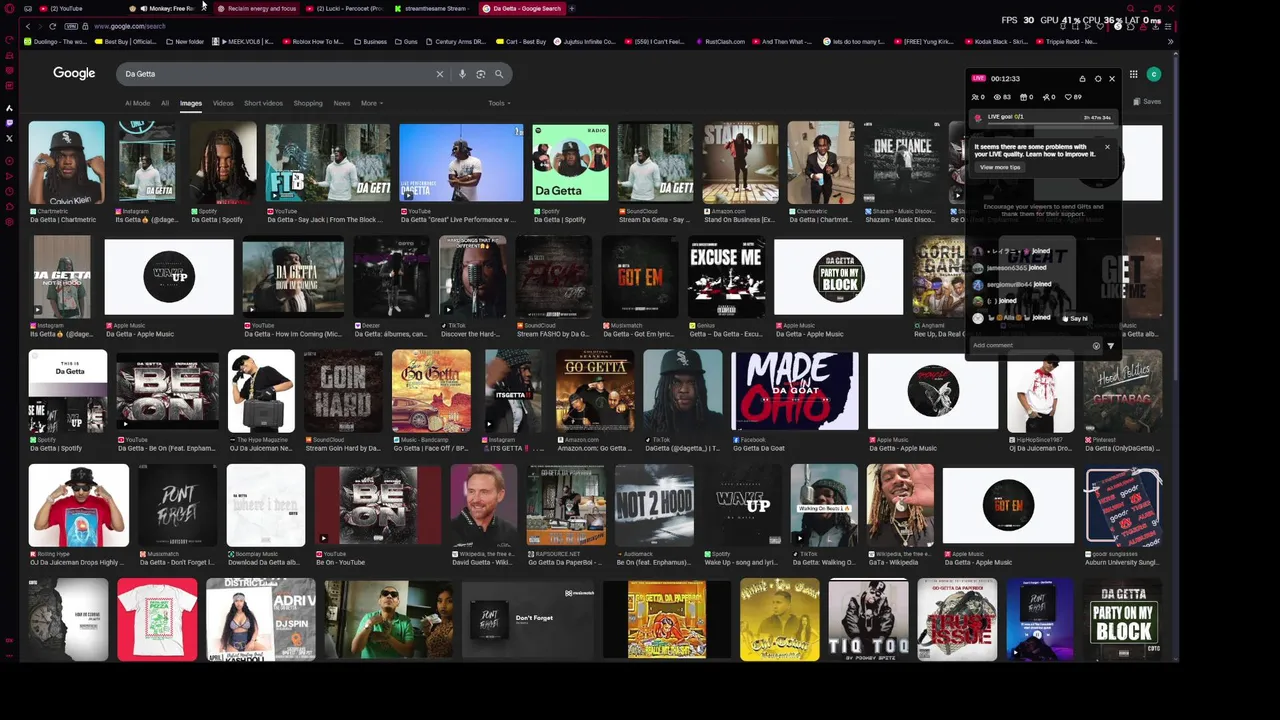Viewport: 1280px width, 720px height.
Task: Reload the current page
Action: pos(52,26)
